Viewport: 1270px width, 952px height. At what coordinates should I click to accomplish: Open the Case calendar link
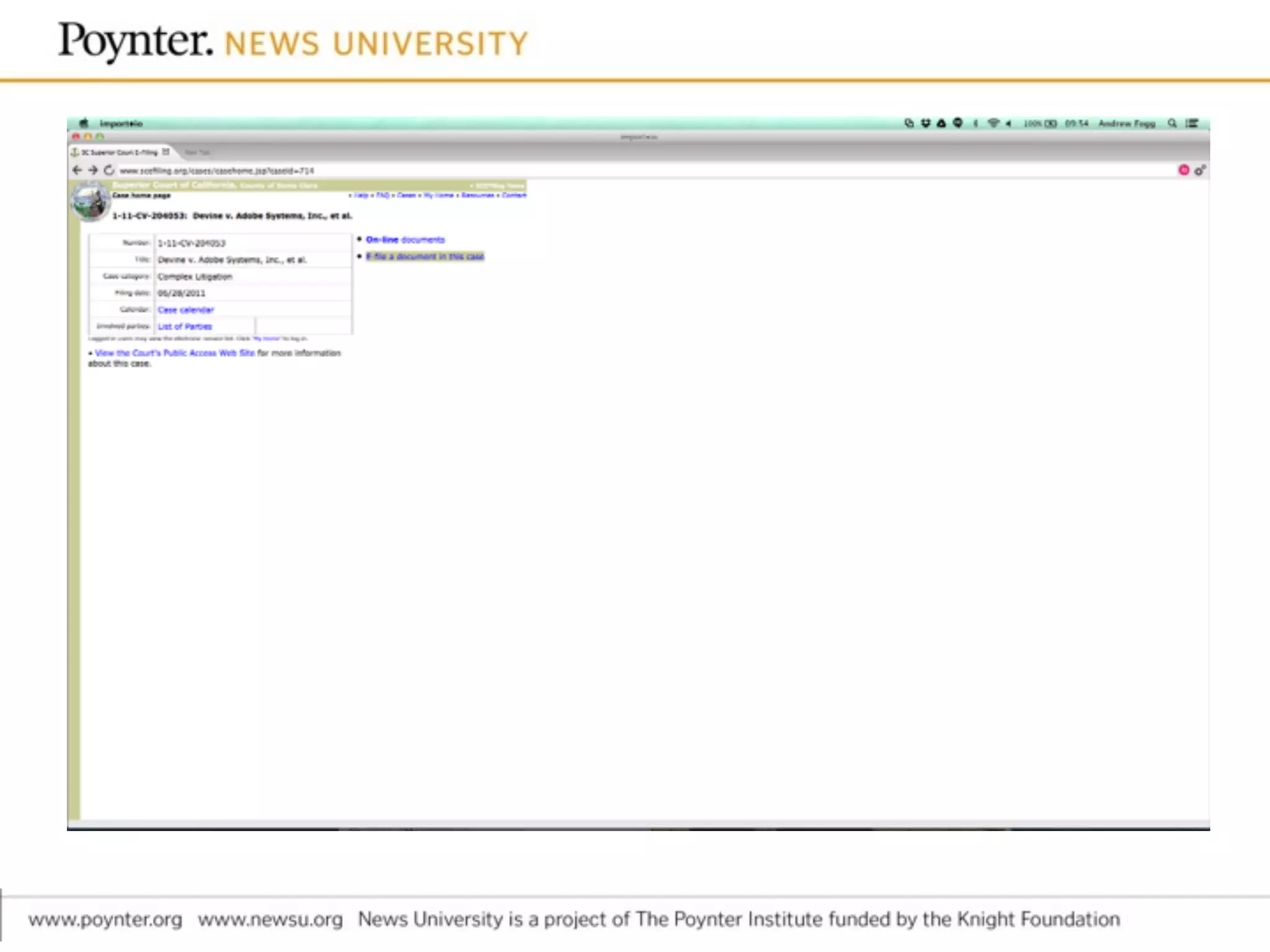pyautogui.click(x=185, y=310)
